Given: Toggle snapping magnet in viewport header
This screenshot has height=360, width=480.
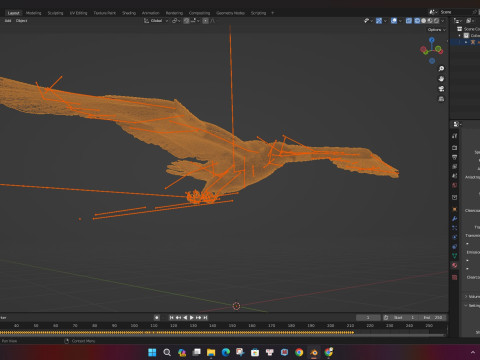Looking at the screenshot, I should coord(187,21).
